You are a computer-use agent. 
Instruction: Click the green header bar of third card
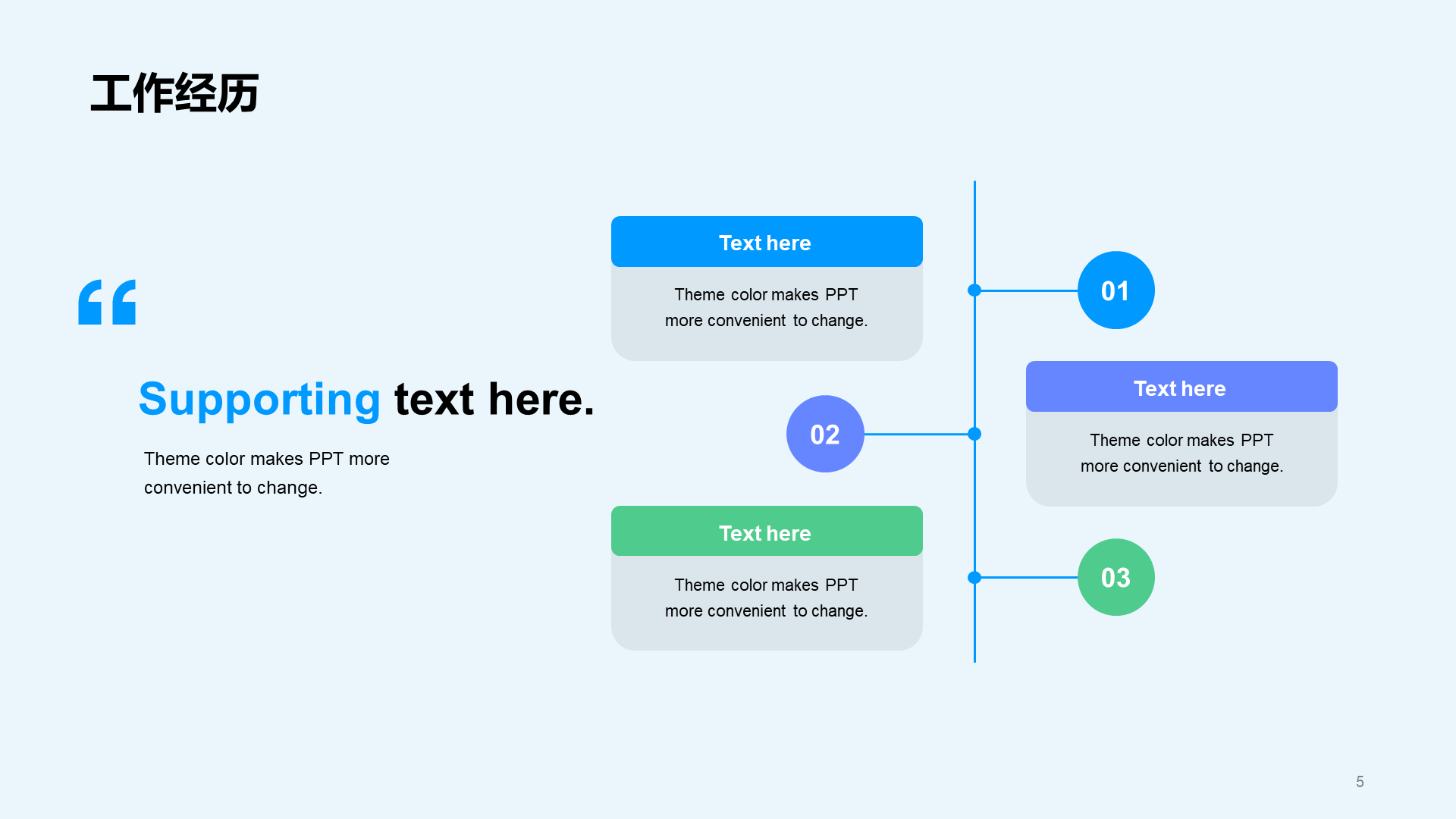tap(765, 532)
